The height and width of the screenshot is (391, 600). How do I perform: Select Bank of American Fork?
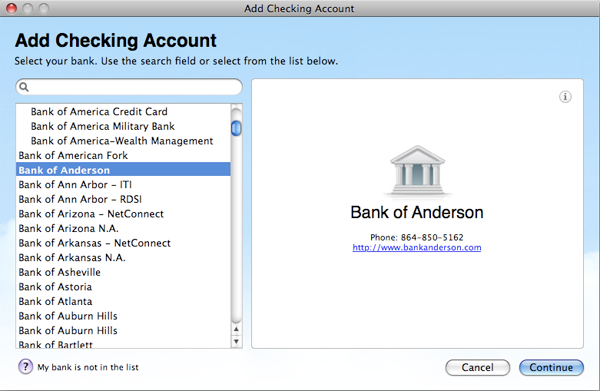point(123,155)
